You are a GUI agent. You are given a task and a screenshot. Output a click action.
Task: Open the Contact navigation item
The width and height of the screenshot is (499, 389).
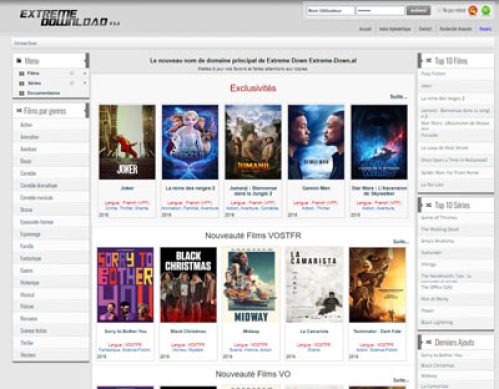pos(425,29)
